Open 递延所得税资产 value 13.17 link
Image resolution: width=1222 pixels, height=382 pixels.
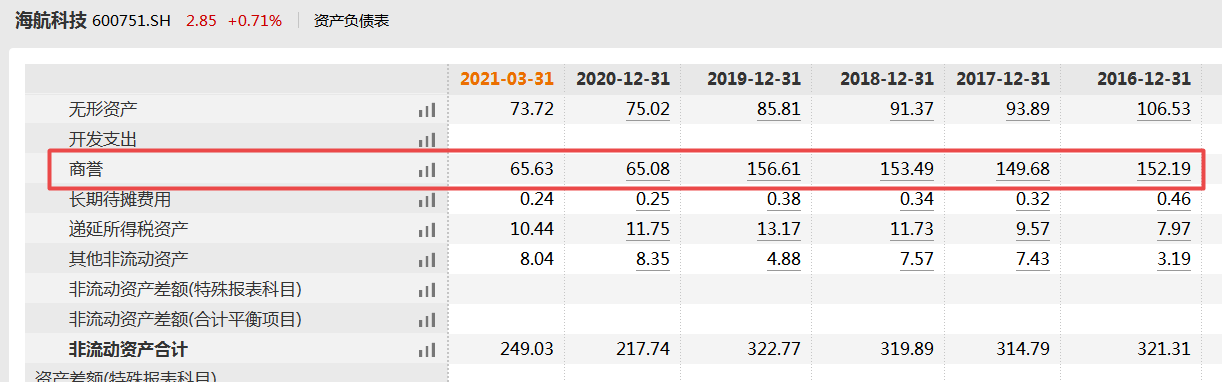click(x=779, y=229)
